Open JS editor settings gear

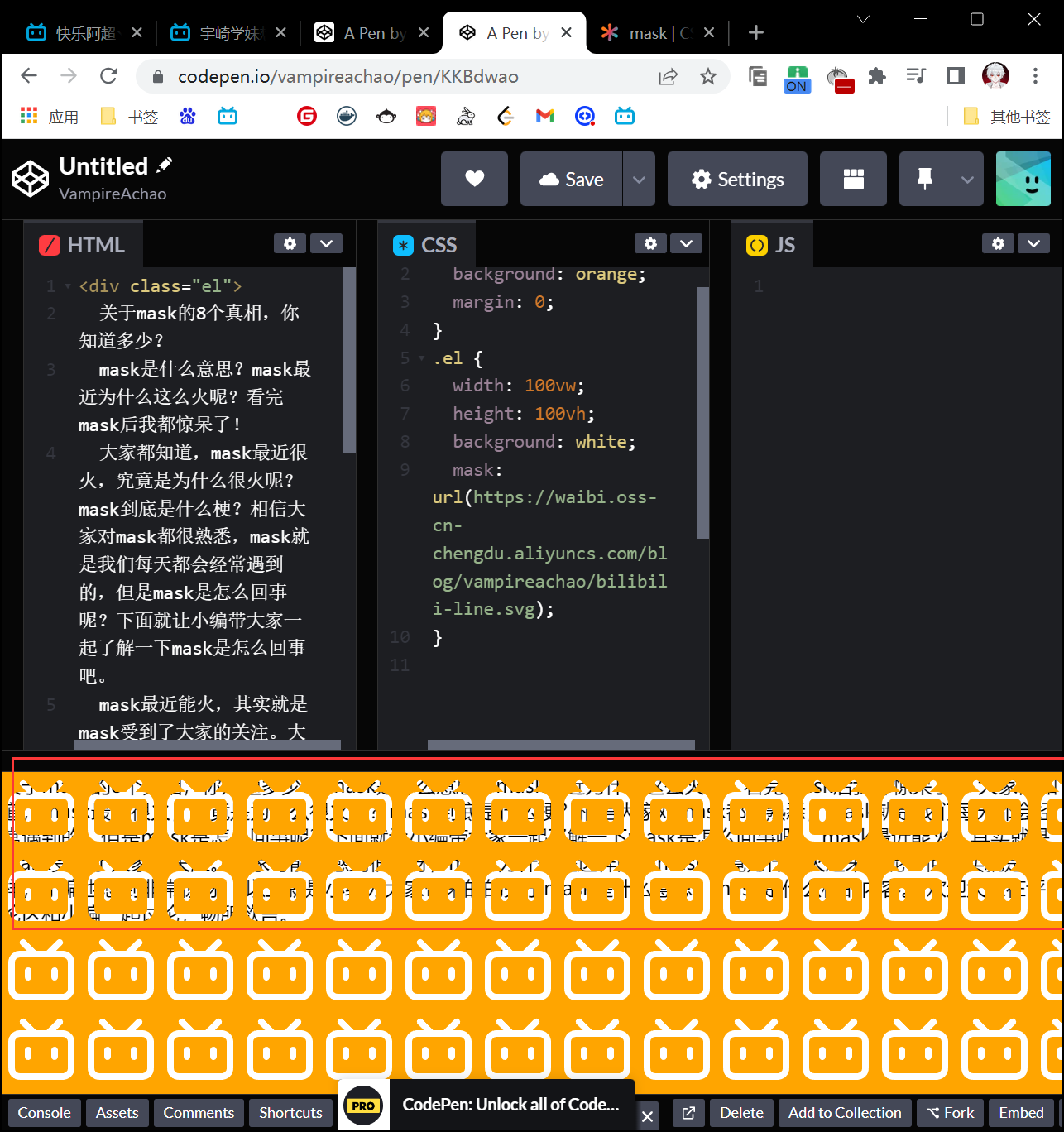998,243
